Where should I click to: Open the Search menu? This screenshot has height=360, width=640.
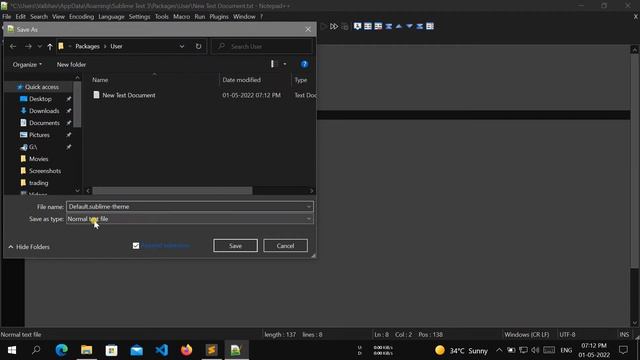point(39,17)
